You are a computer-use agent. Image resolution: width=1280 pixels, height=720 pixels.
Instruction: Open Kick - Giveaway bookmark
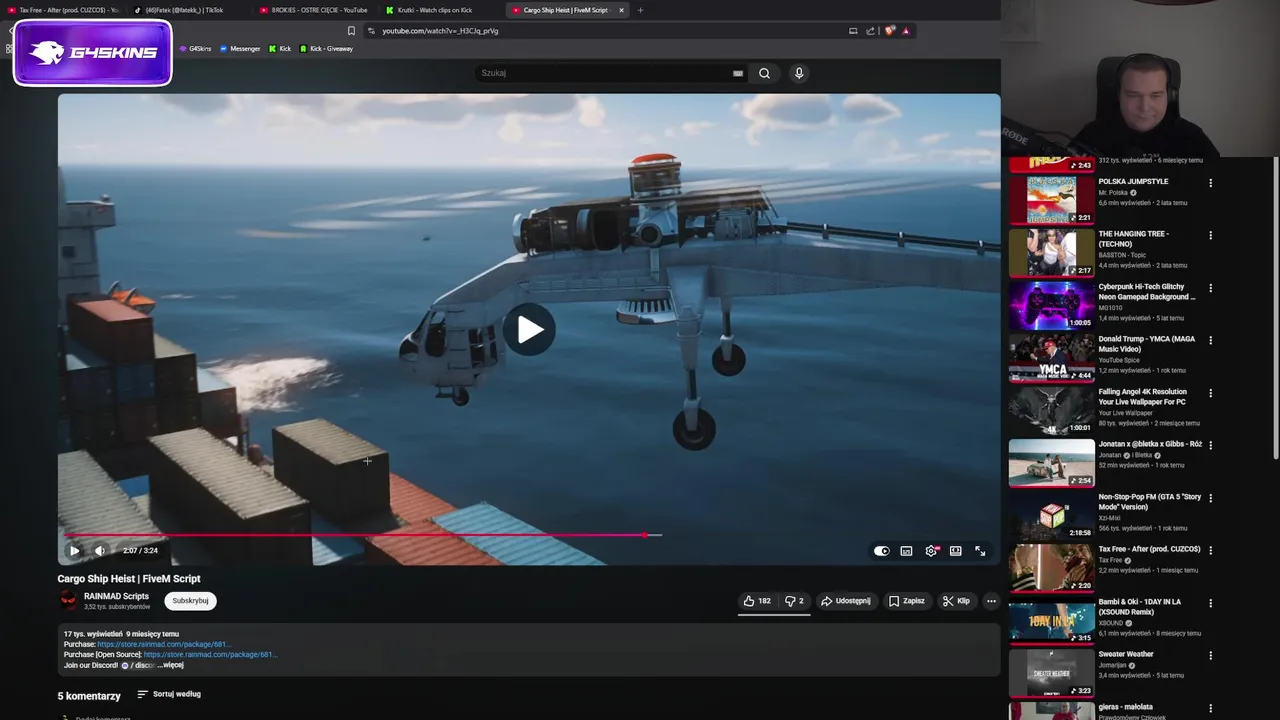point(326,49)
